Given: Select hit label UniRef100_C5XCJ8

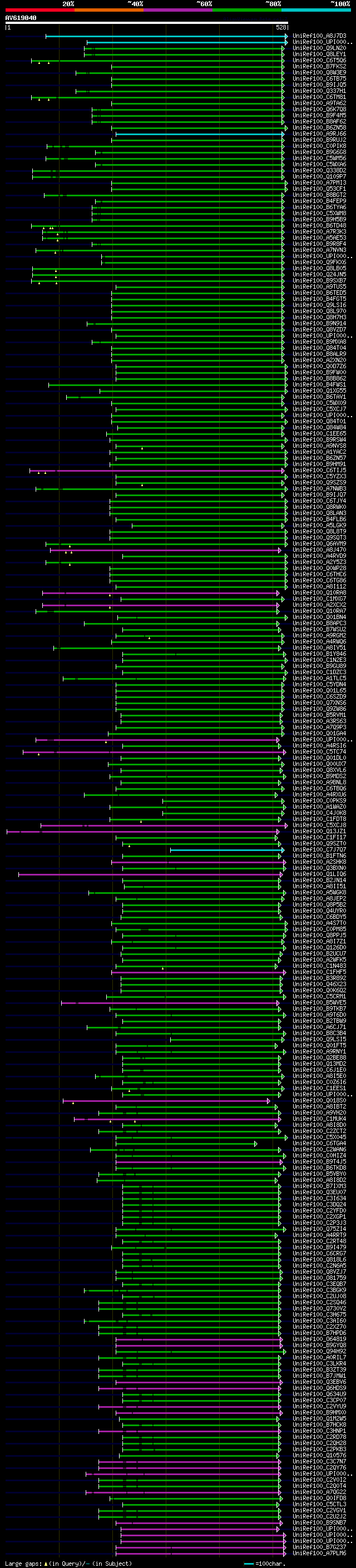Looking at the screenshot, I should point(319,825).
